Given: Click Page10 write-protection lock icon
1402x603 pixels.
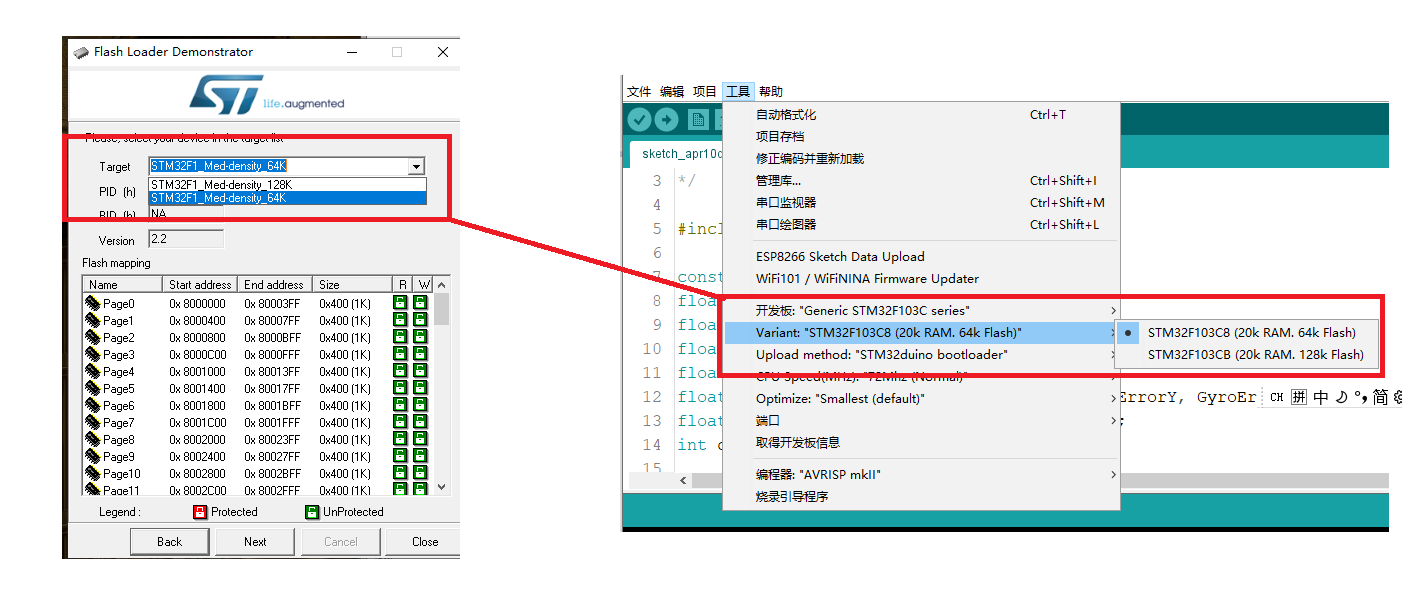Looking at the screenshot, I should point(420,473).
